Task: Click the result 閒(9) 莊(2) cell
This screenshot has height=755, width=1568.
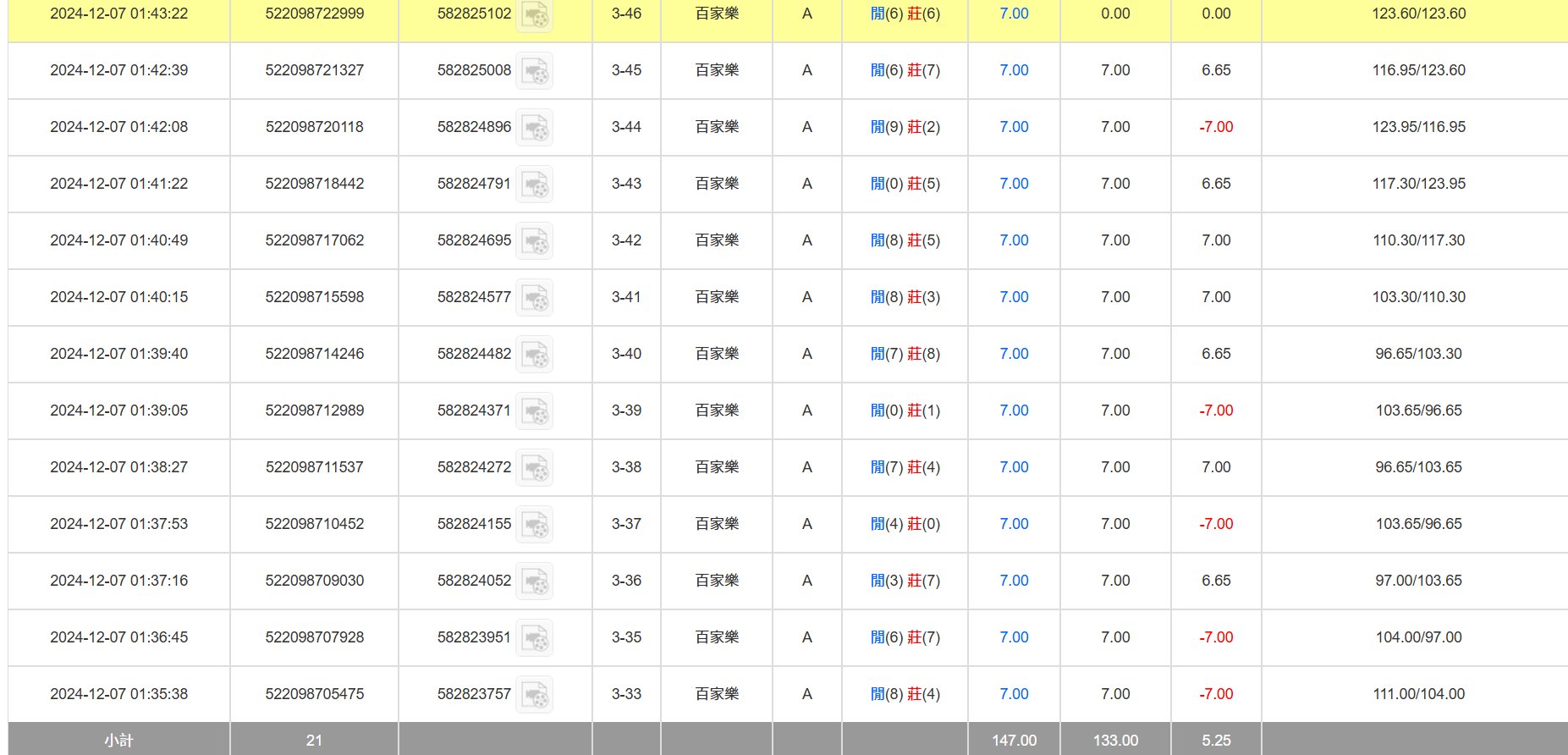Action: [905, 127]
